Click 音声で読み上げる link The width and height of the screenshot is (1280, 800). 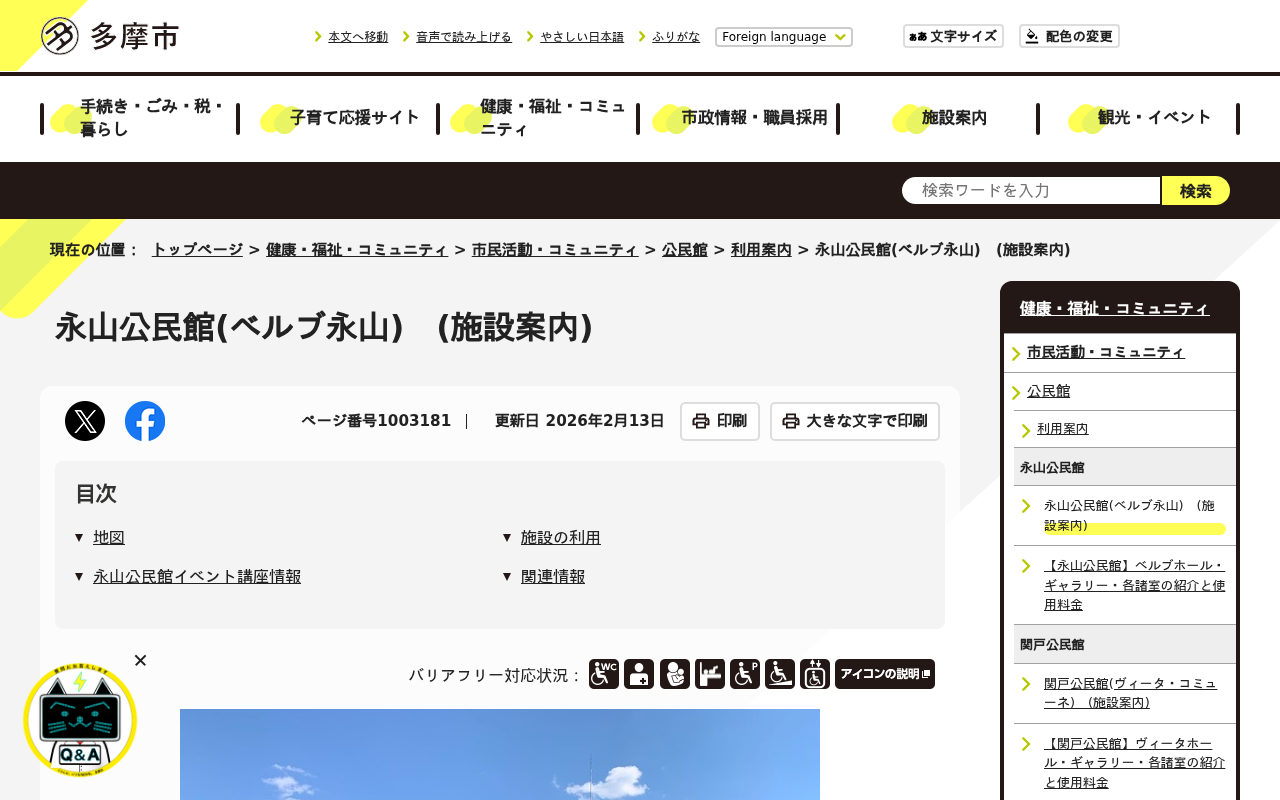(464, 37)
